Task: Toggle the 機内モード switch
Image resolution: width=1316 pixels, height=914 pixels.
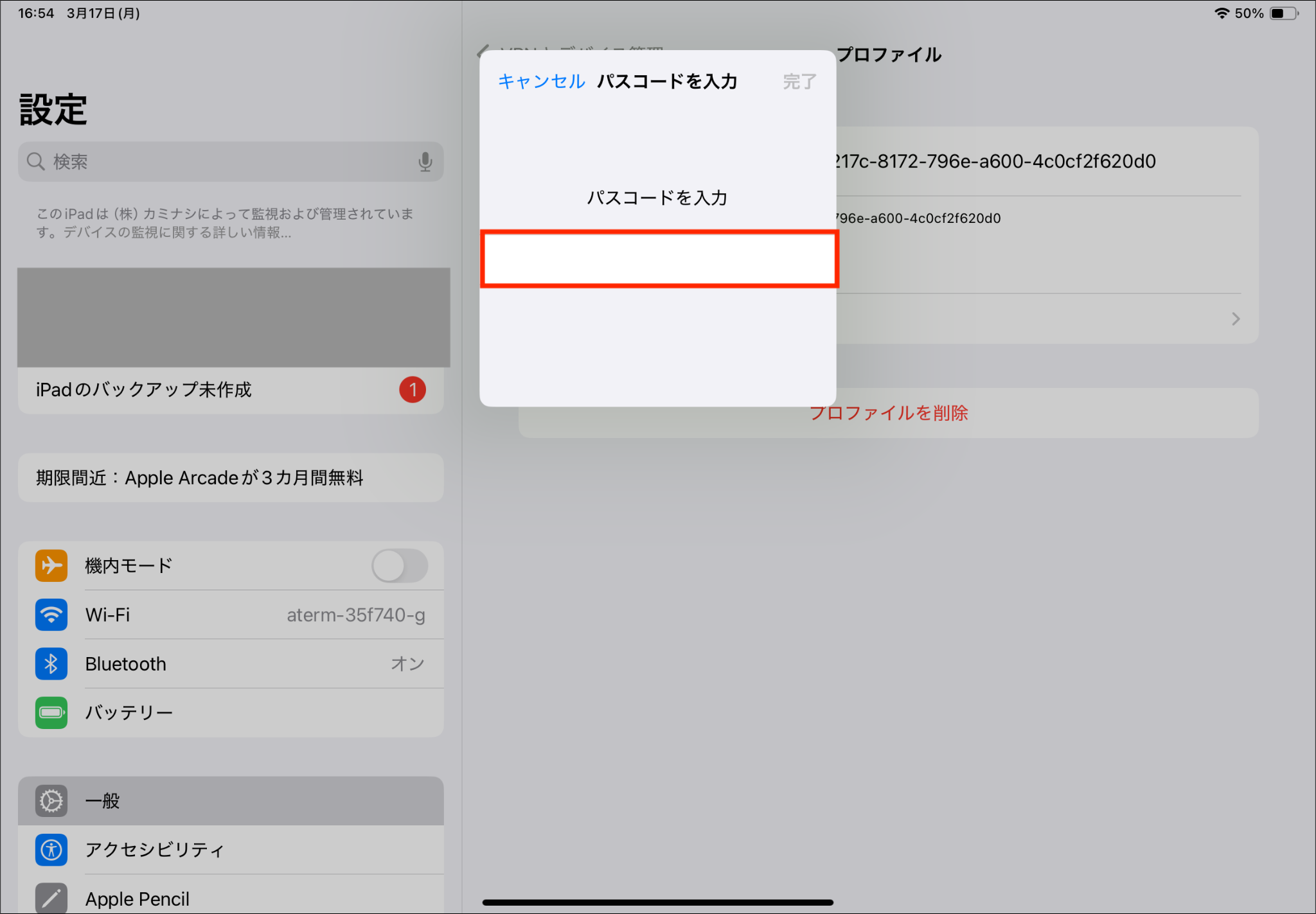Action: [x=399, y=566]
